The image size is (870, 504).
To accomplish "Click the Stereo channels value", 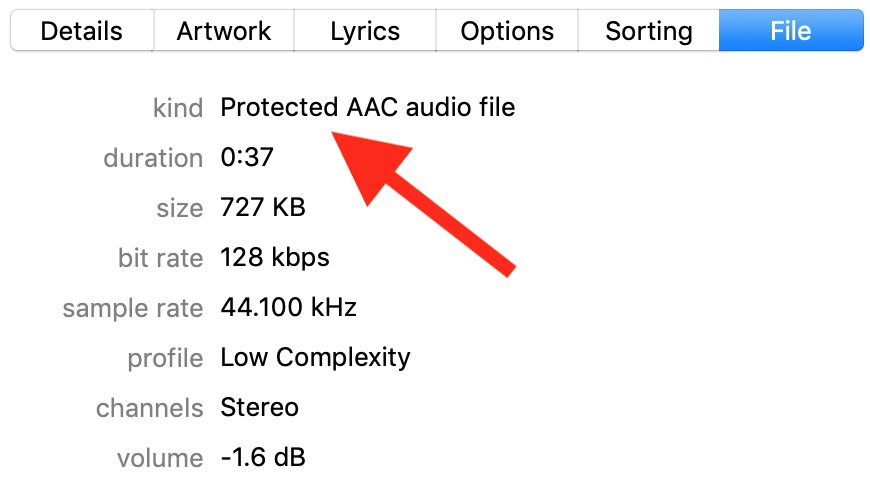I will pos(259,408).
